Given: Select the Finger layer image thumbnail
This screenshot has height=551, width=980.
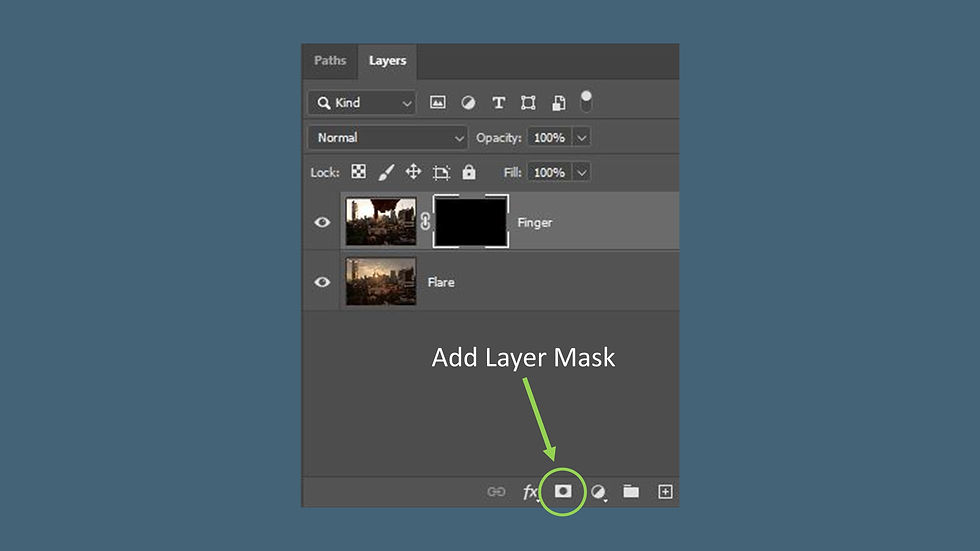Looking at the screenshot, I should click(x=381, y=222).
